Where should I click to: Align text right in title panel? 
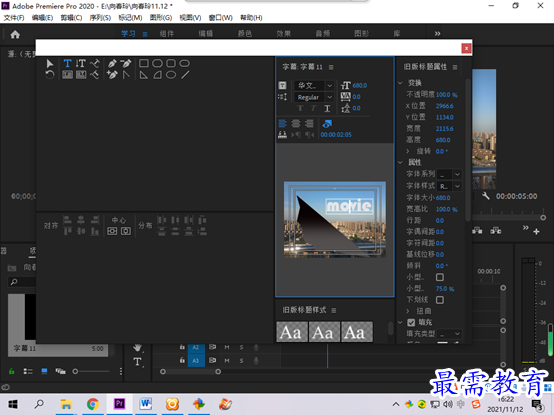pyautogui.click(x=309, y=124)
